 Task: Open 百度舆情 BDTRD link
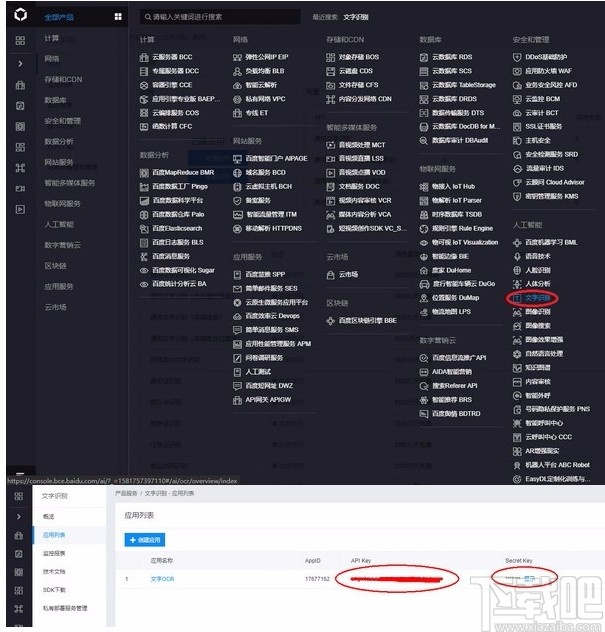(x=456, y=414)
